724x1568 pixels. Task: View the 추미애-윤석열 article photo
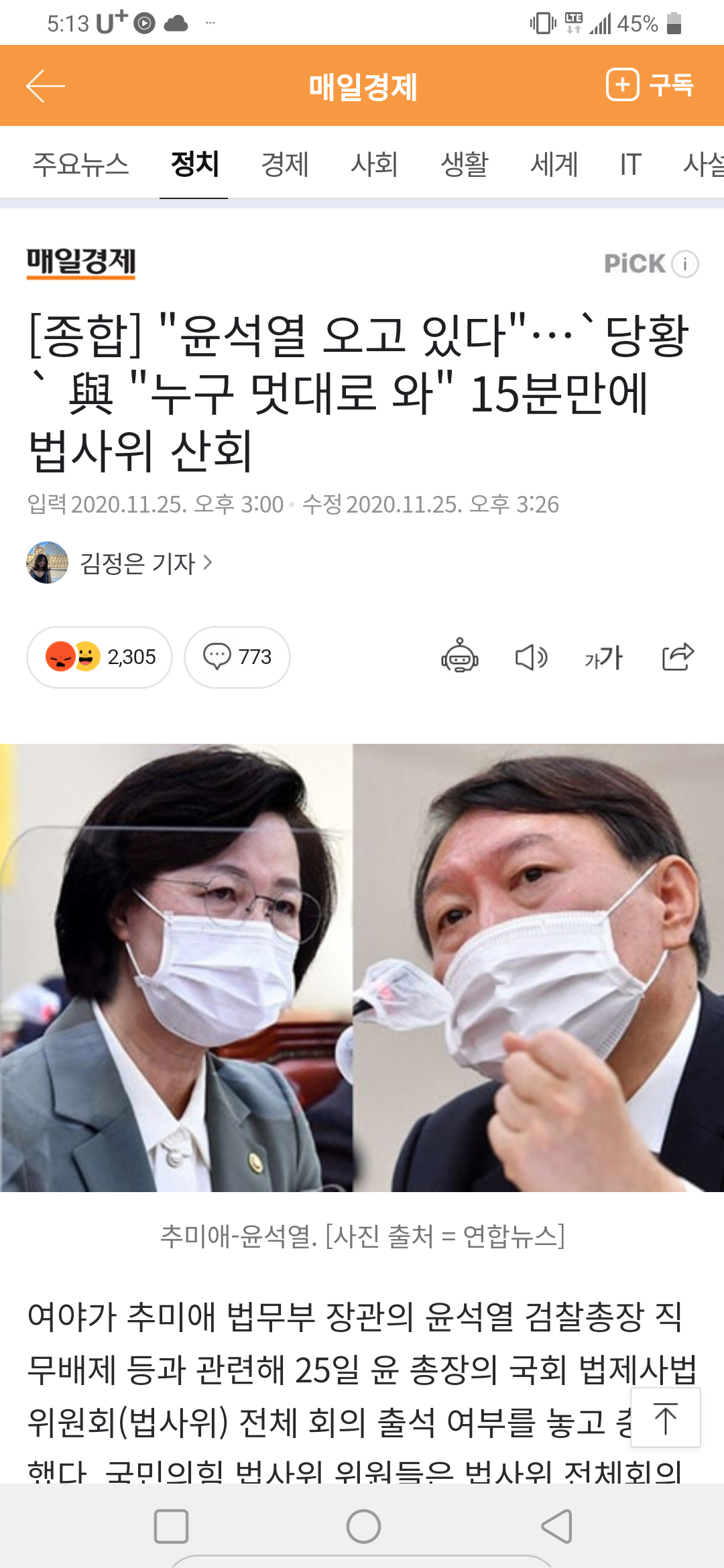362,968
